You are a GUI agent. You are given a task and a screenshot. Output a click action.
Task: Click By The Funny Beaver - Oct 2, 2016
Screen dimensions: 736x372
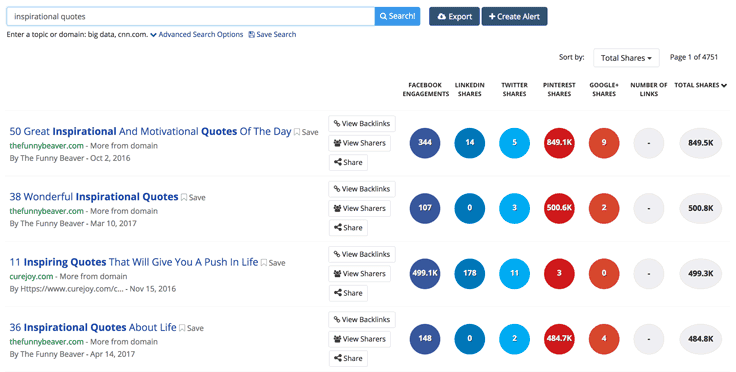(70, 158)
